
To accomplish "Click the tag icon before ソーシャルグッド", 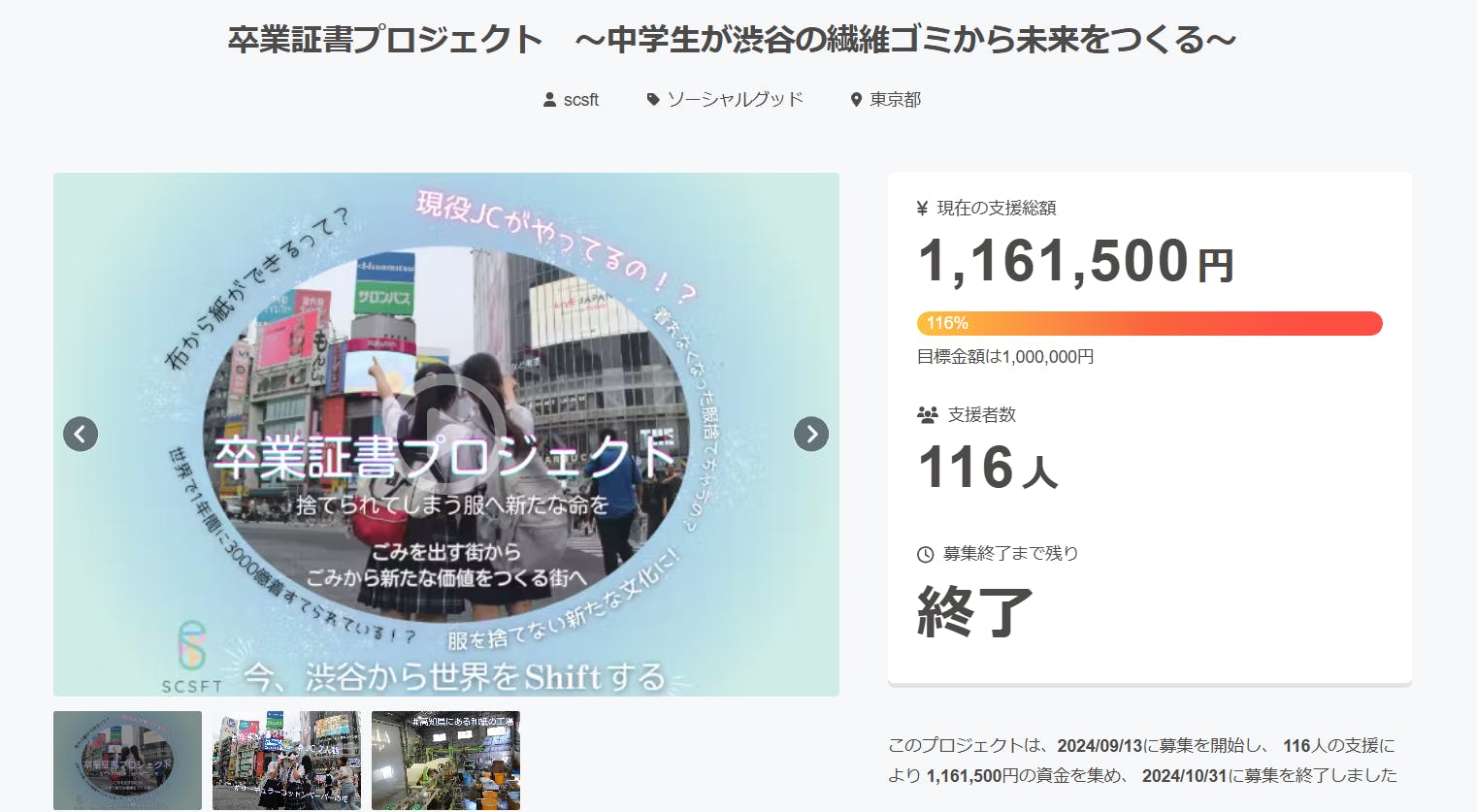I will coord(653,100).
